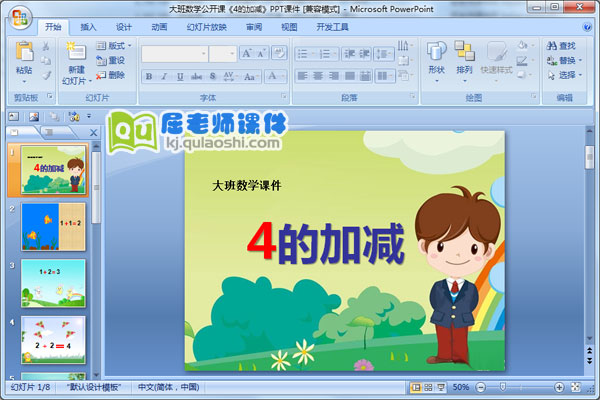This screenshot has width=600, height=400.
Task: Select slide 2 thumbnail with fish
Action: (53, 227)
